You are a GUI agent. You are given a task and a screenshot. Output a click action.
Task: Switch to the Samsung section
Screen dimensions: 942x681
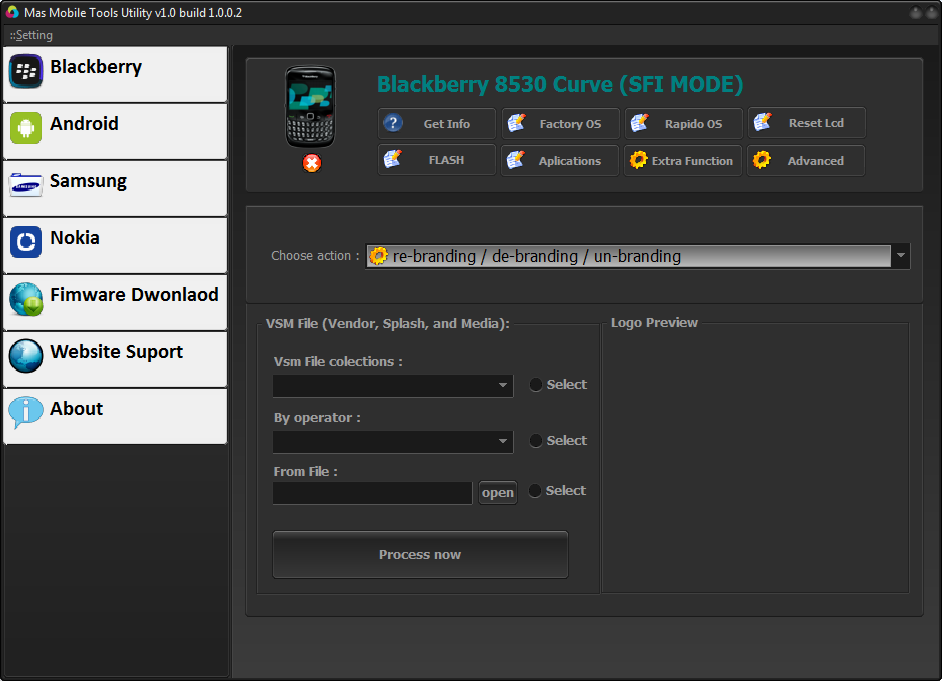point(115,188)
